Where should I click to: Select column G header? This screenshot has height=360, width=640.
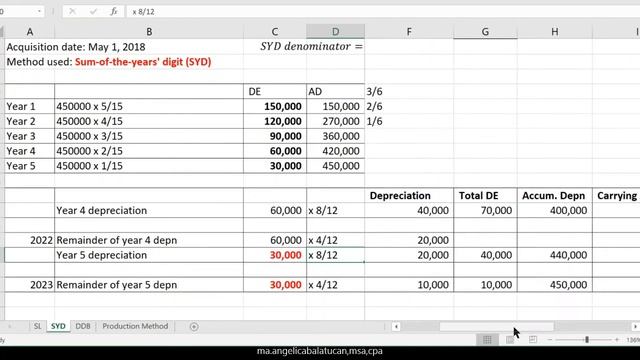pos(485,31)
